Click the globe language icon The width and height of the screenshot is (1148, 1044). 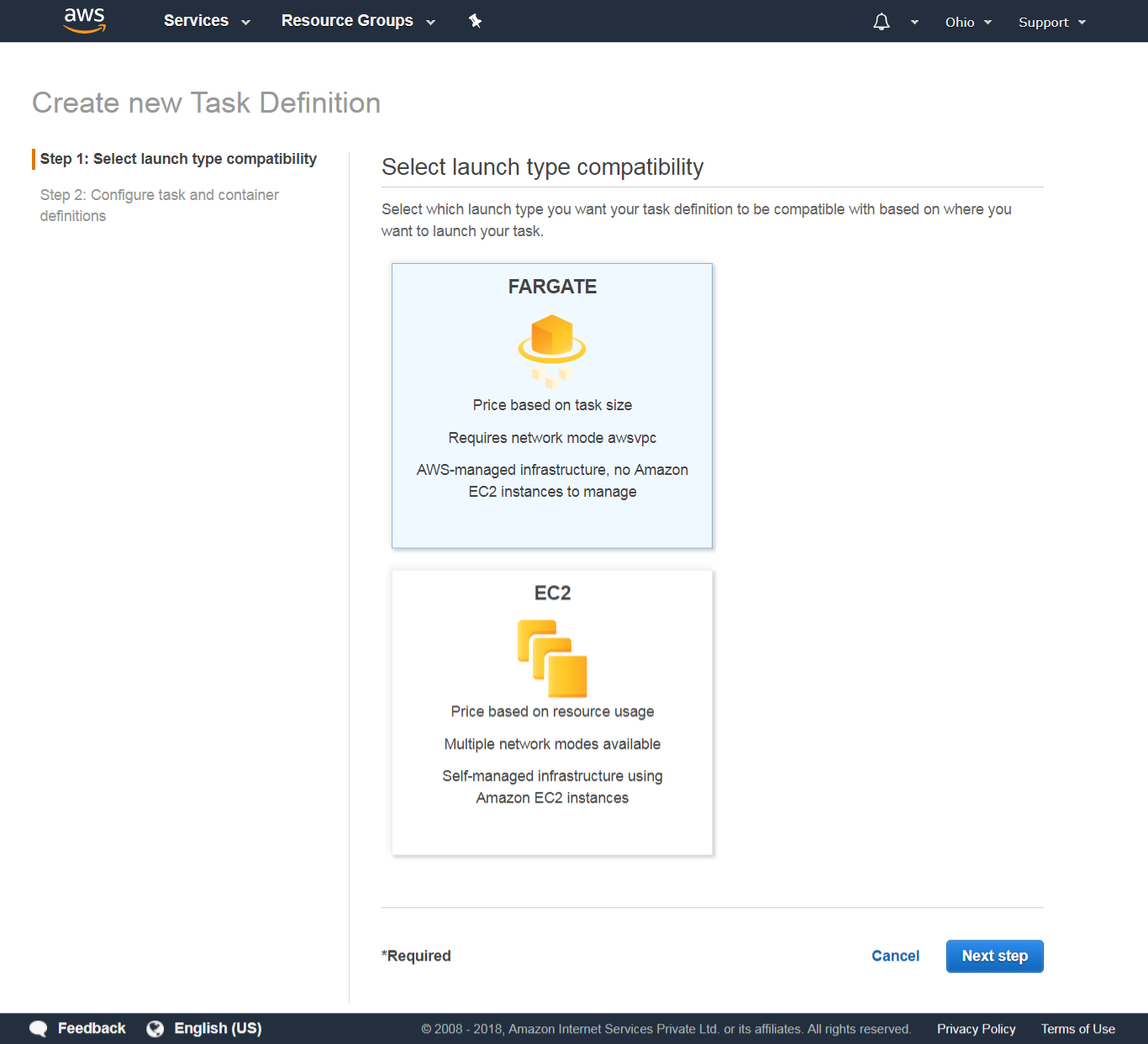click(155, 1028)
